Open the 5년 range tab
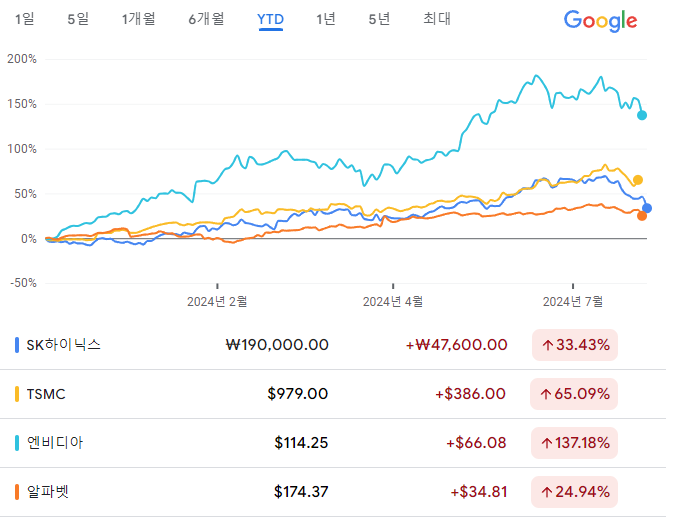 [379, 19]
